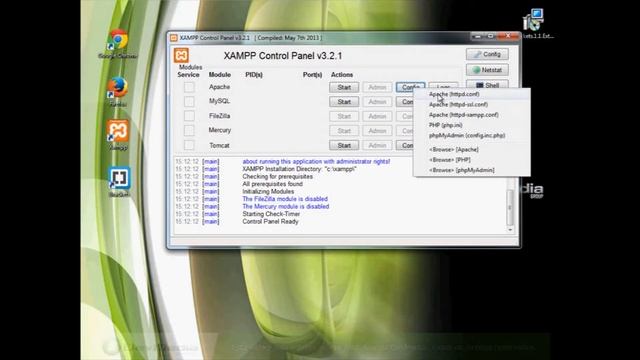
Task: Toggle the Mercury service checkbox
Action: pyautogui.click(x=189, y=130)
